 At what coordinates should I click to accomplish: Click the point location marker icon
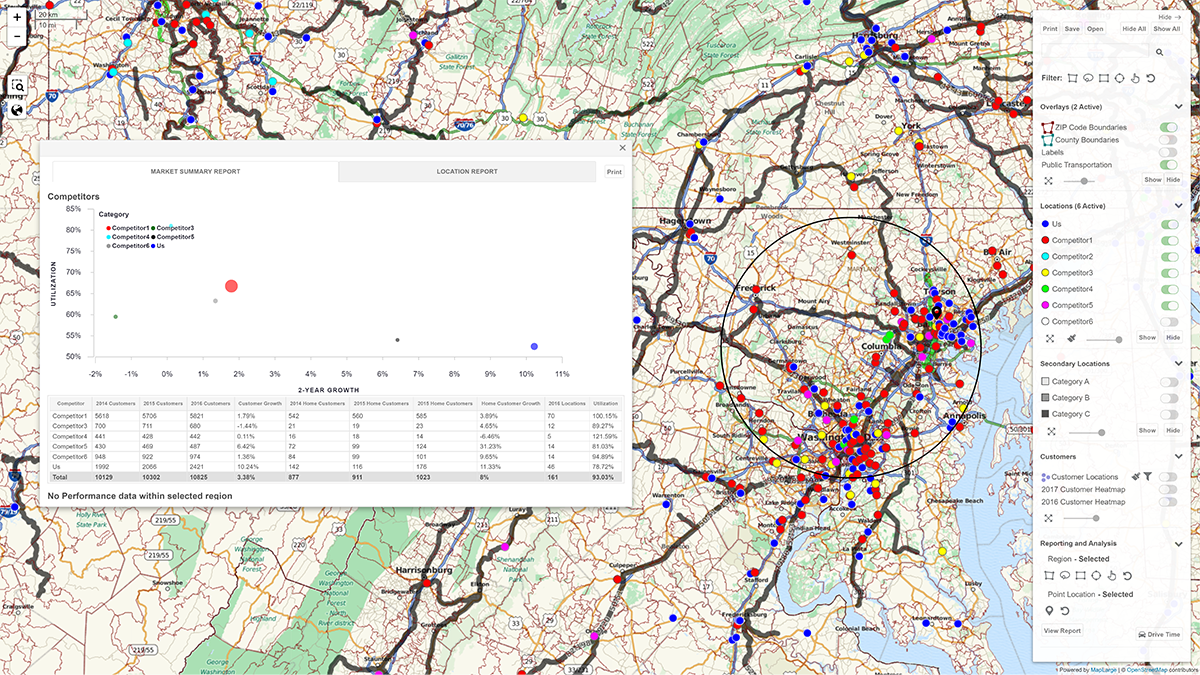click(x=1049, y=610)
